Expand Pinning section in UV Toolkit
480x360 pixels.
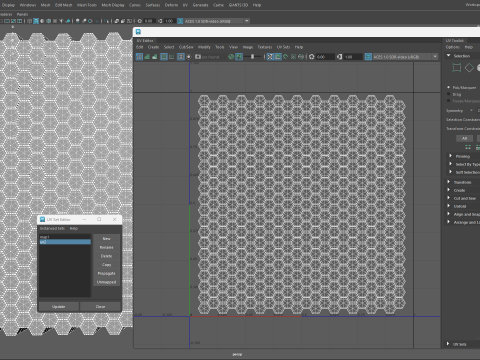450,156
